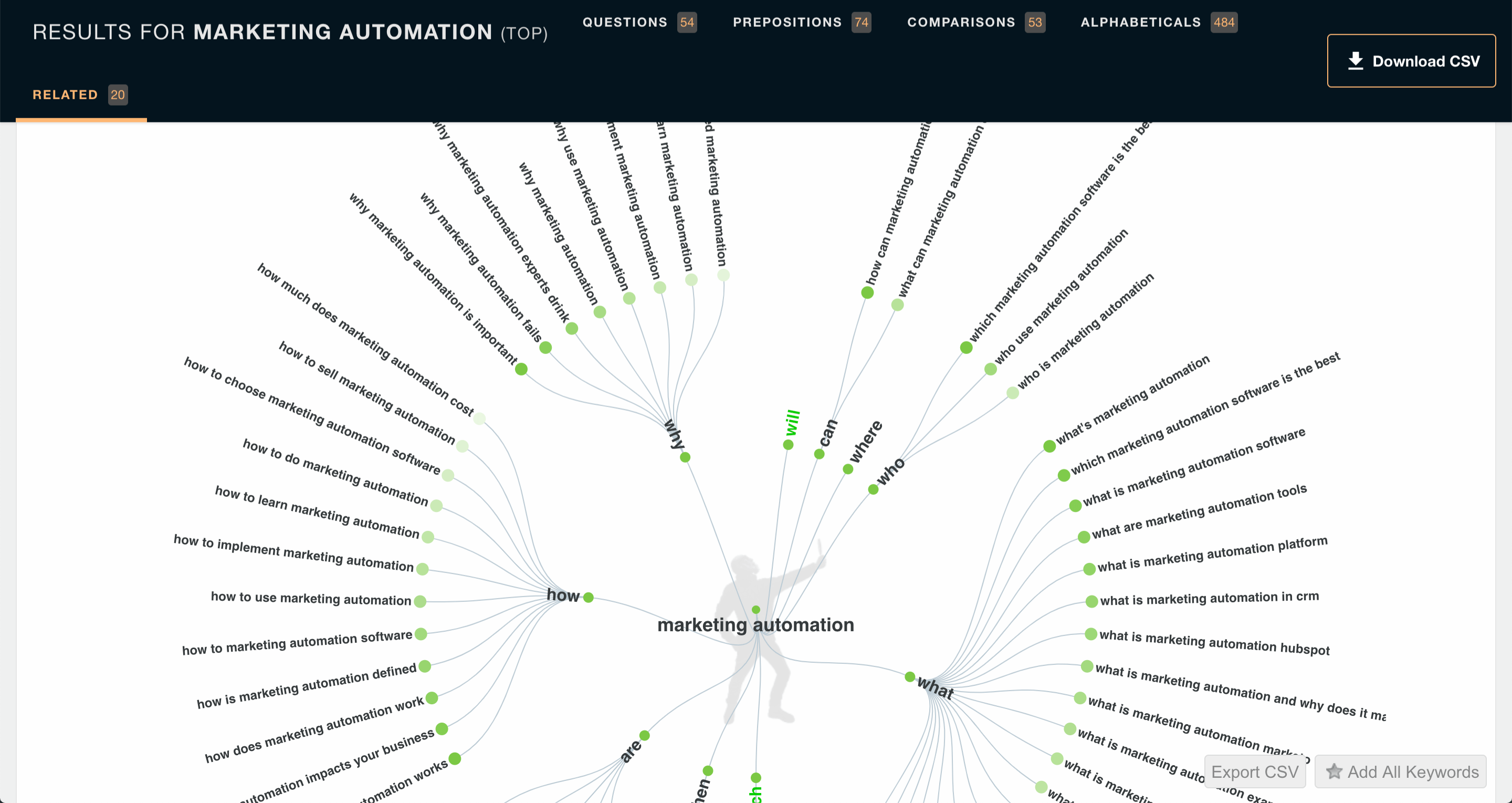Image resolution: width=1512 pixels, height=803 pixels.
Task: Click the star icon on Add All Keywords
Action: (x=1333, y=771)
